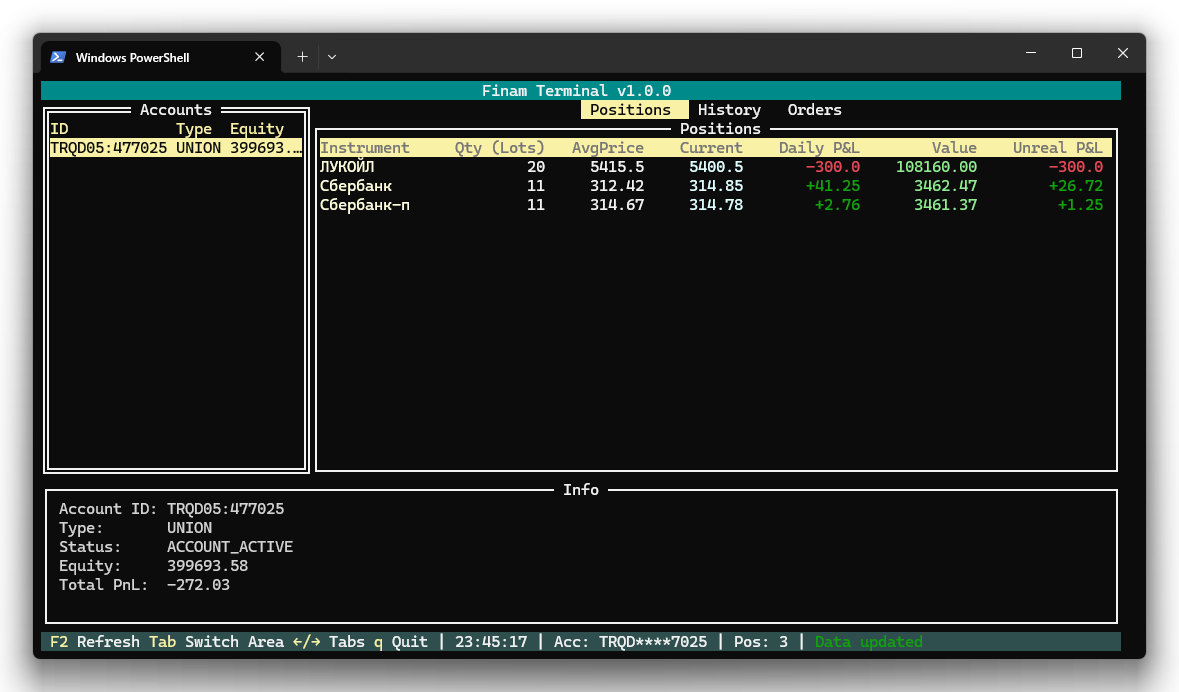Click q Quit in status bar

(400, 642)
